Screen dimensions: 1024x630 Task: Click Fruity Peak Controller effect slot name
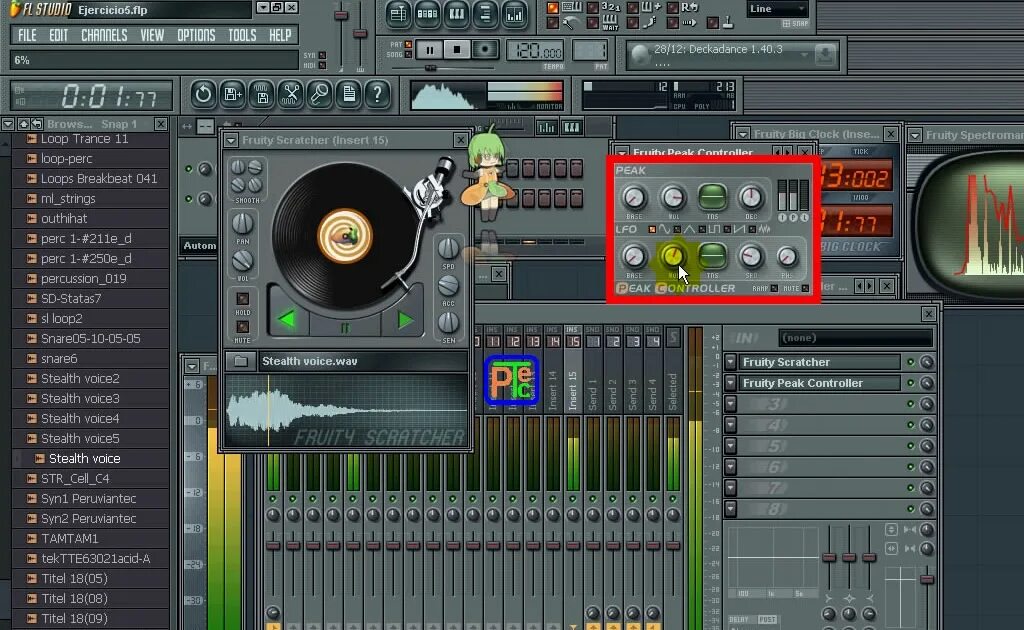coord(820,383)
